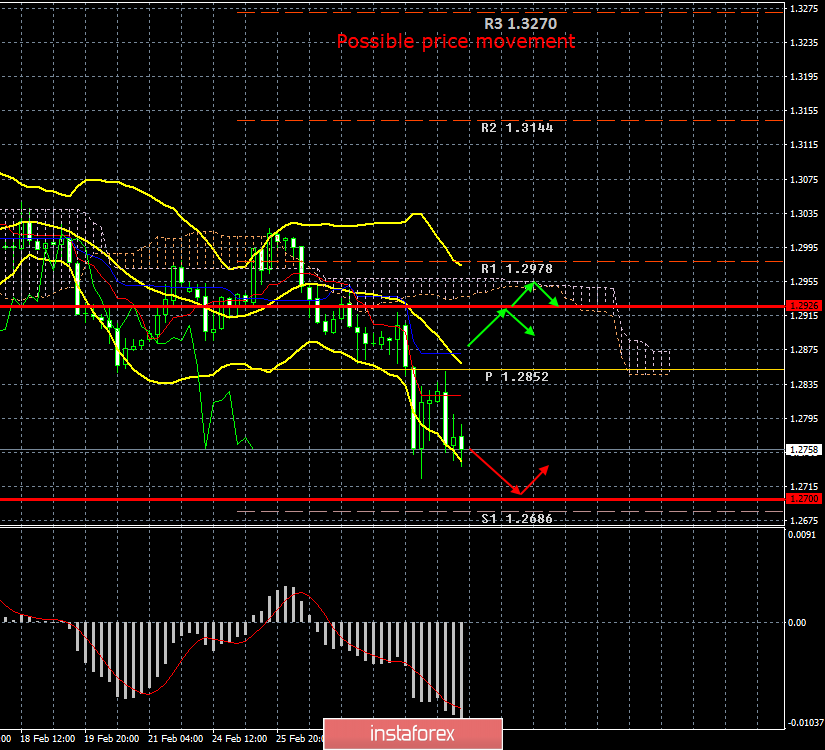Click the 18 Feb 12:00 time label
The width and height of the screenshot is (825, 750).
pyautogui.click(x=48, y=739)
